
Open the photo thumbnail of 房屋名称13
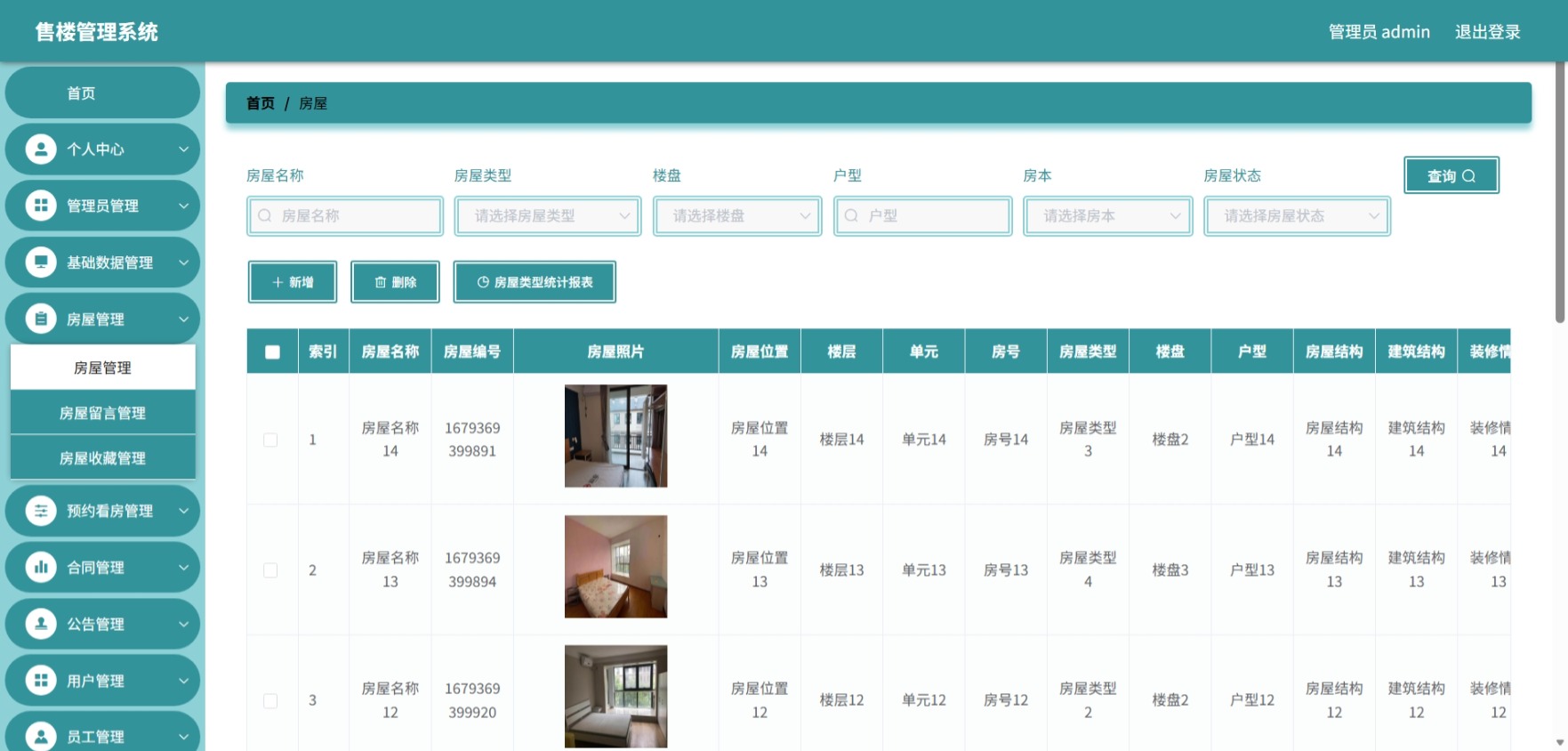tap(615, 567)
